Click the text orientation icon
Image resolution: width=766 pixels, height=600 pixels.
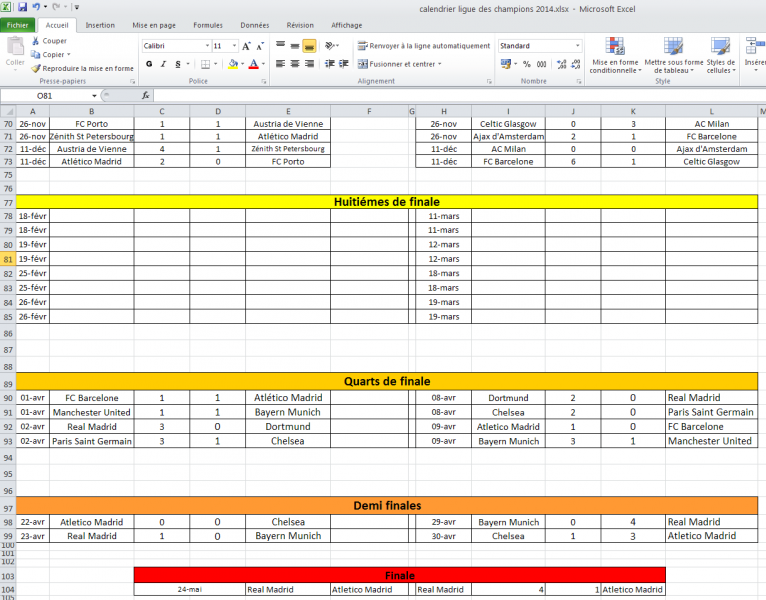click(x=330, y=46)
